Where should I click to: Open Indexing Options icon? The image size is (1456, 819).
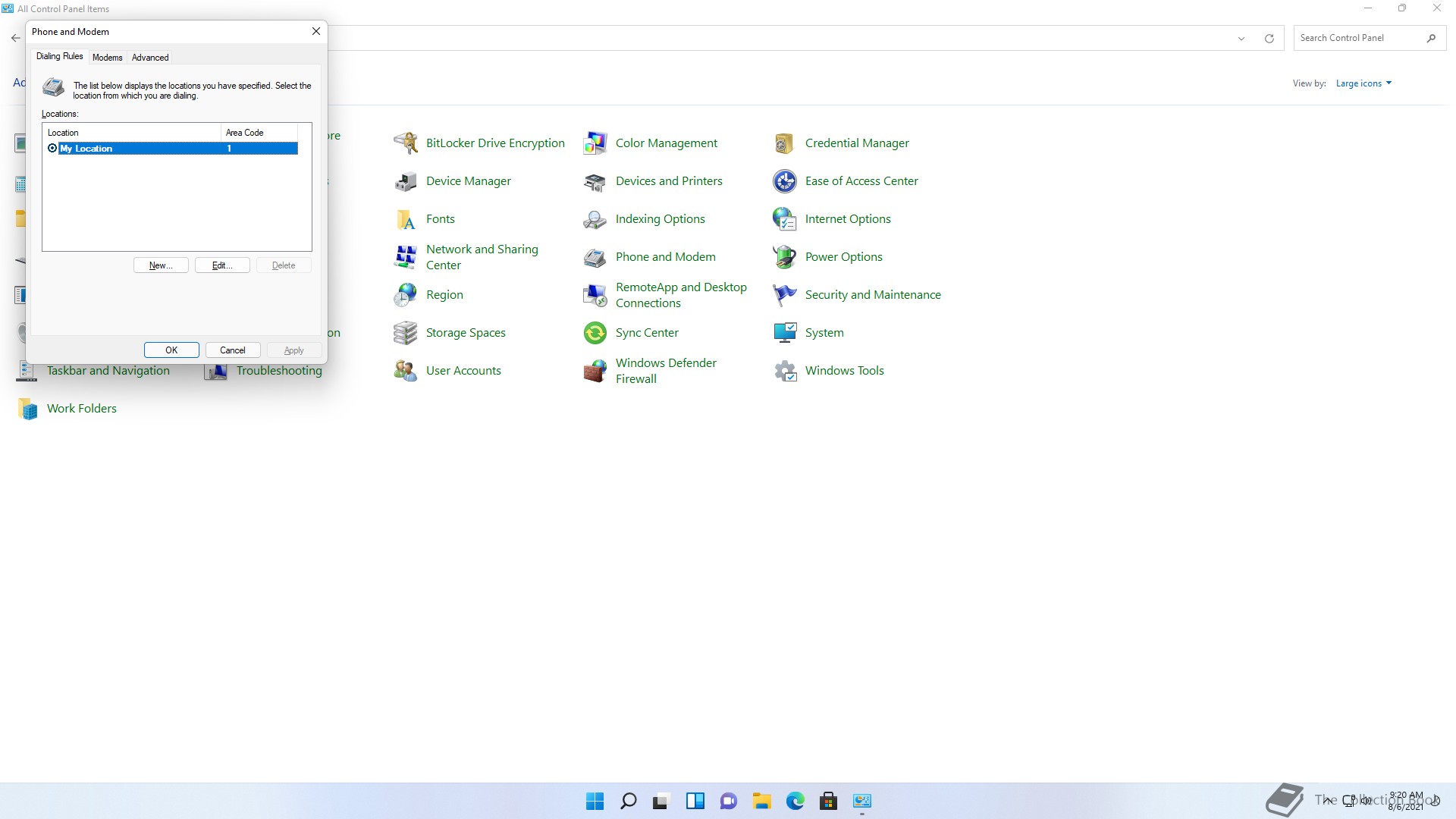pyautogui.click(x=595, y=218)
